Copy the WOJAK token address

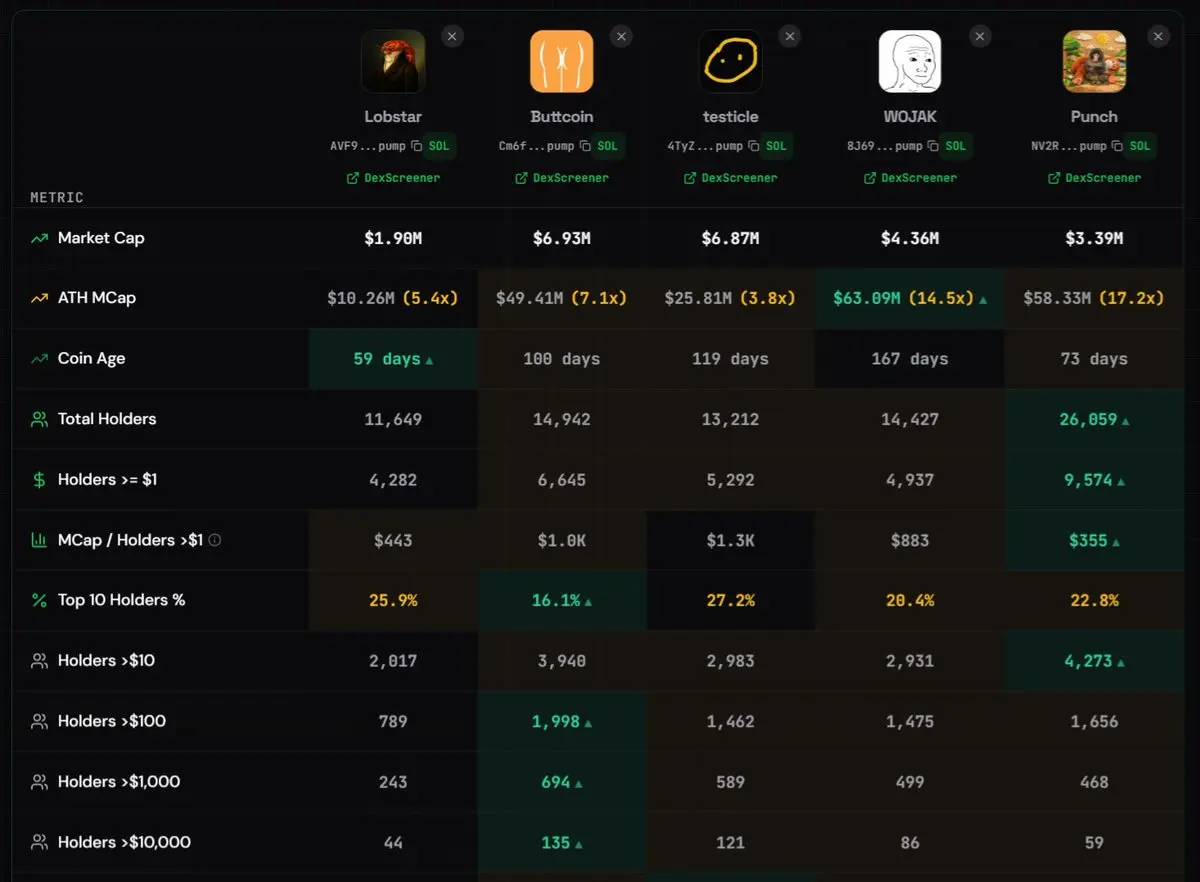[933, 146]
